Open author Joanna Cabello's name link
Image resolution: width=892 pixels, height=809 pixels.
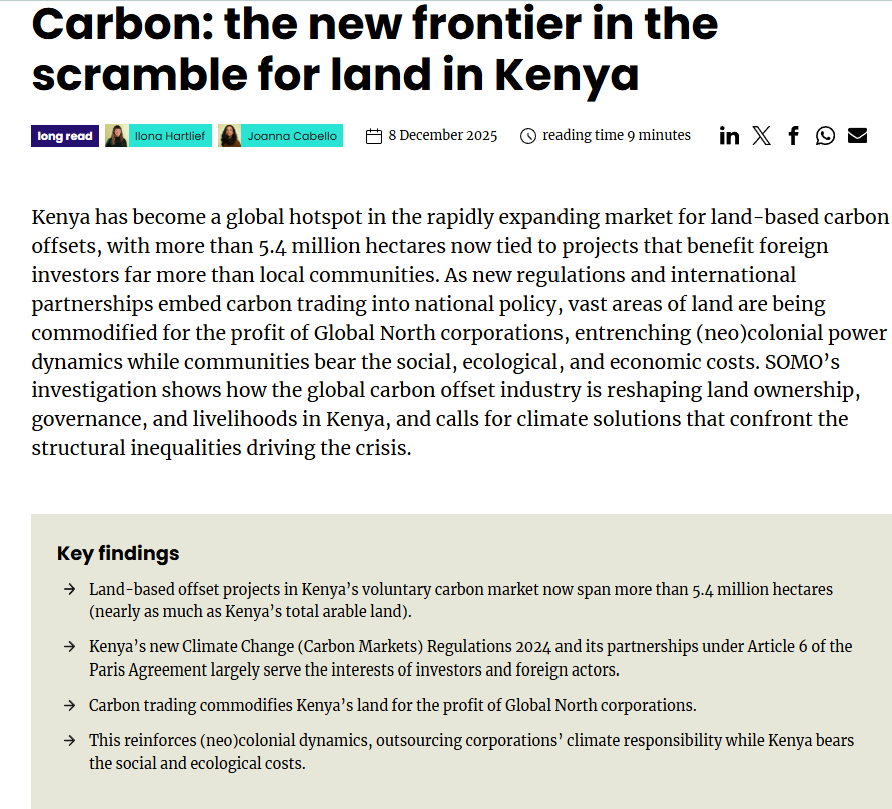click(292, 136)
